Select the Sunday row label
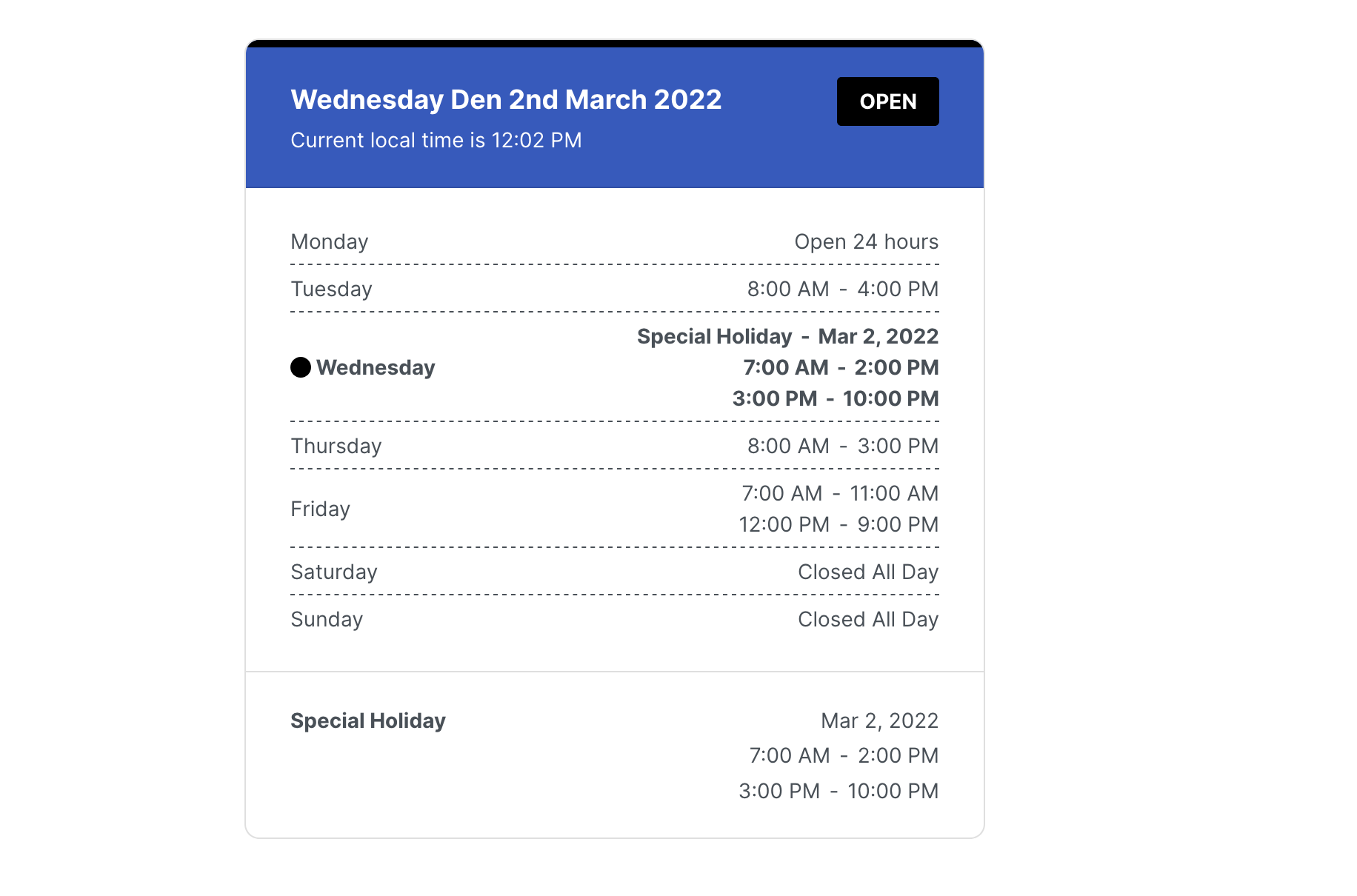1357x896 pixels. (327, 619)
